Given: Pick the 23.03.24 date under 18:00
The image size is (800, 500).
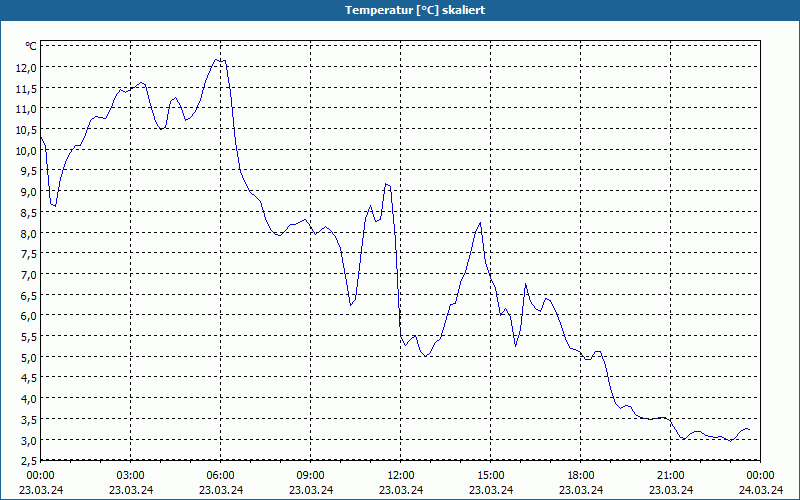Looking at the screenshot, I should pyautogui.click(x=581, y=490).
